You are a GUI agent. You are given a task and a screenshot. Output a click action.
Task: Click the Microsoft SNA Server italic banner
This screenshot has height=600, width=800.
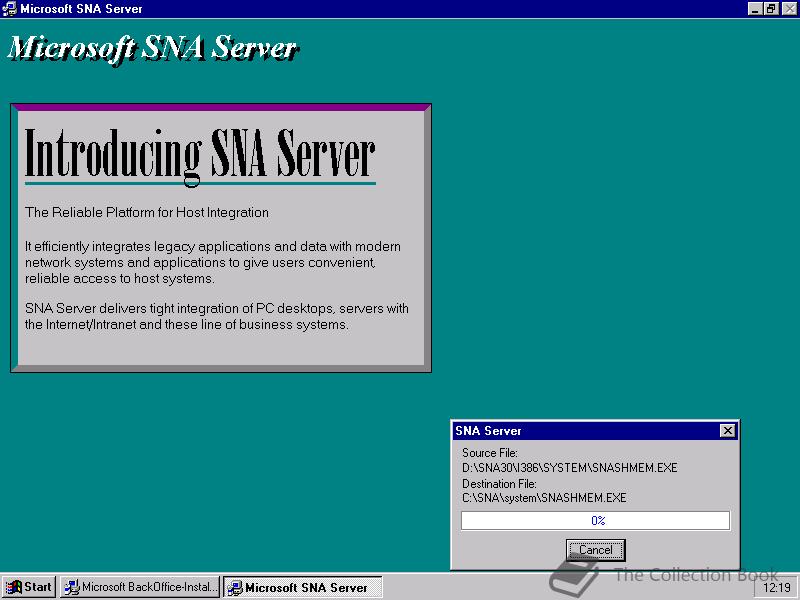[153, 49]
